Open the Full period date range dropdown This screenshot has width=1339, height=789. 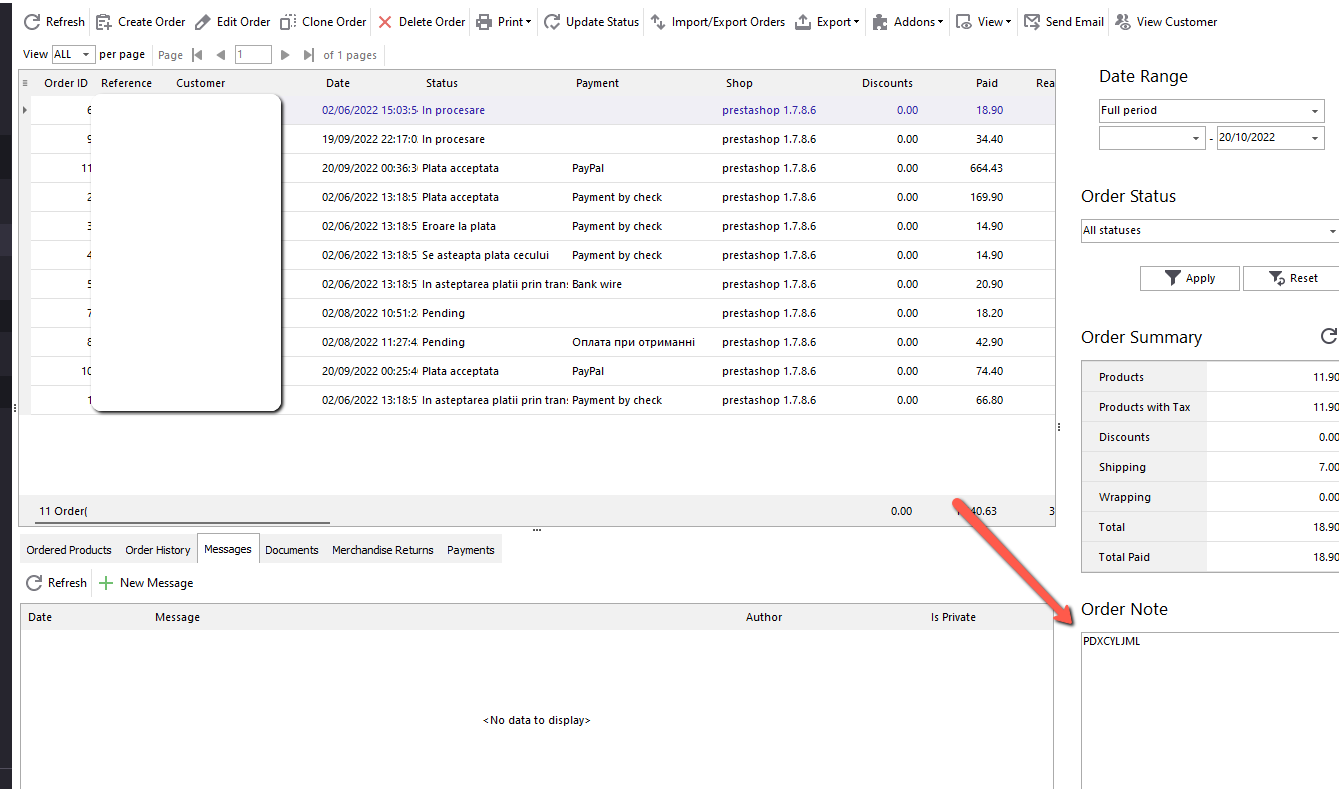click(1211, 111)
